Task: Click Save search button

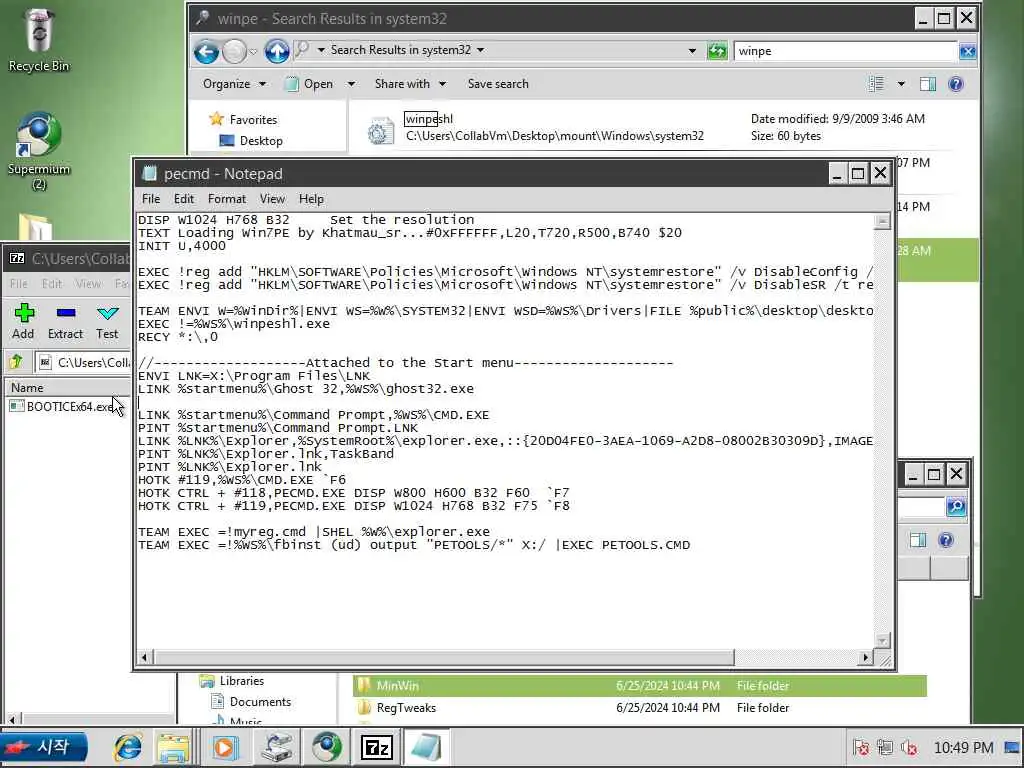Action: pos(498,84)
